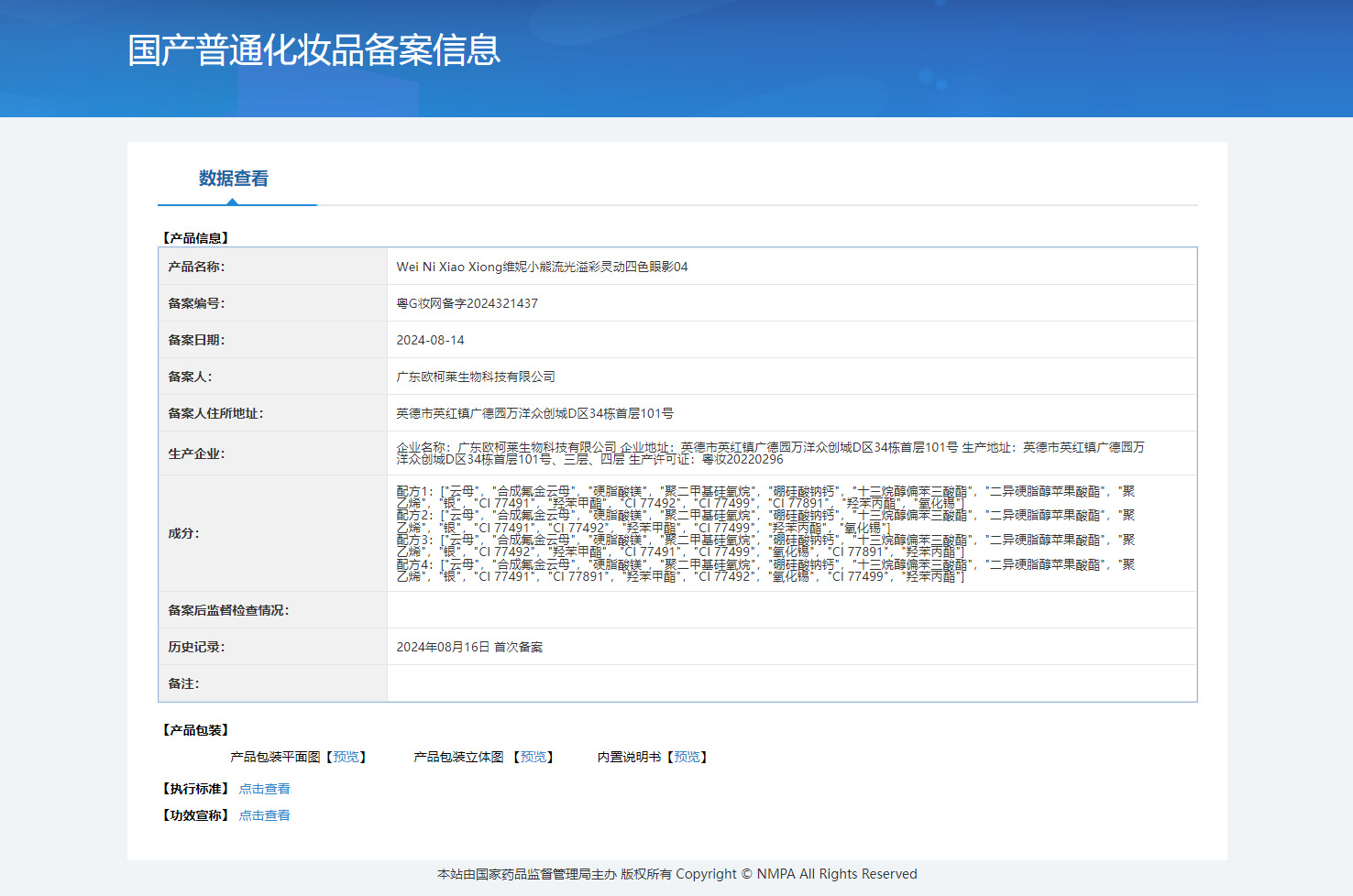Click the 备案人住所地址 address value
Screen dimensions: 1353x896
[x=534, y=413]
